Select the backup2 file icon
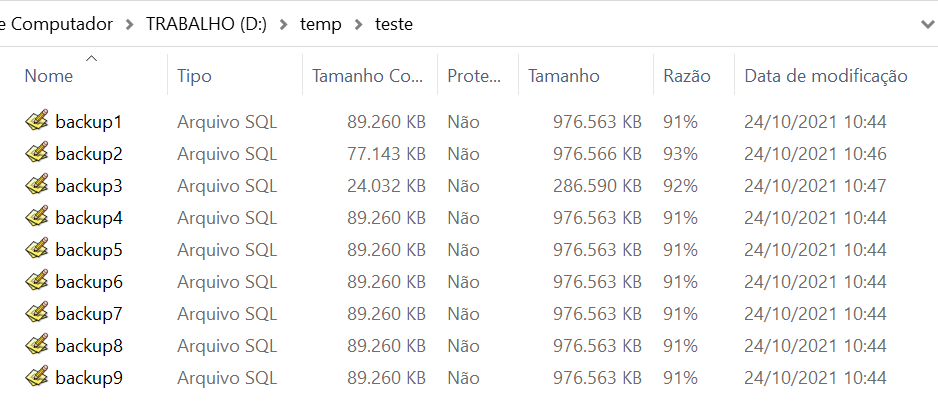This screenshot has height=411, width=938. tap(37, 154)
